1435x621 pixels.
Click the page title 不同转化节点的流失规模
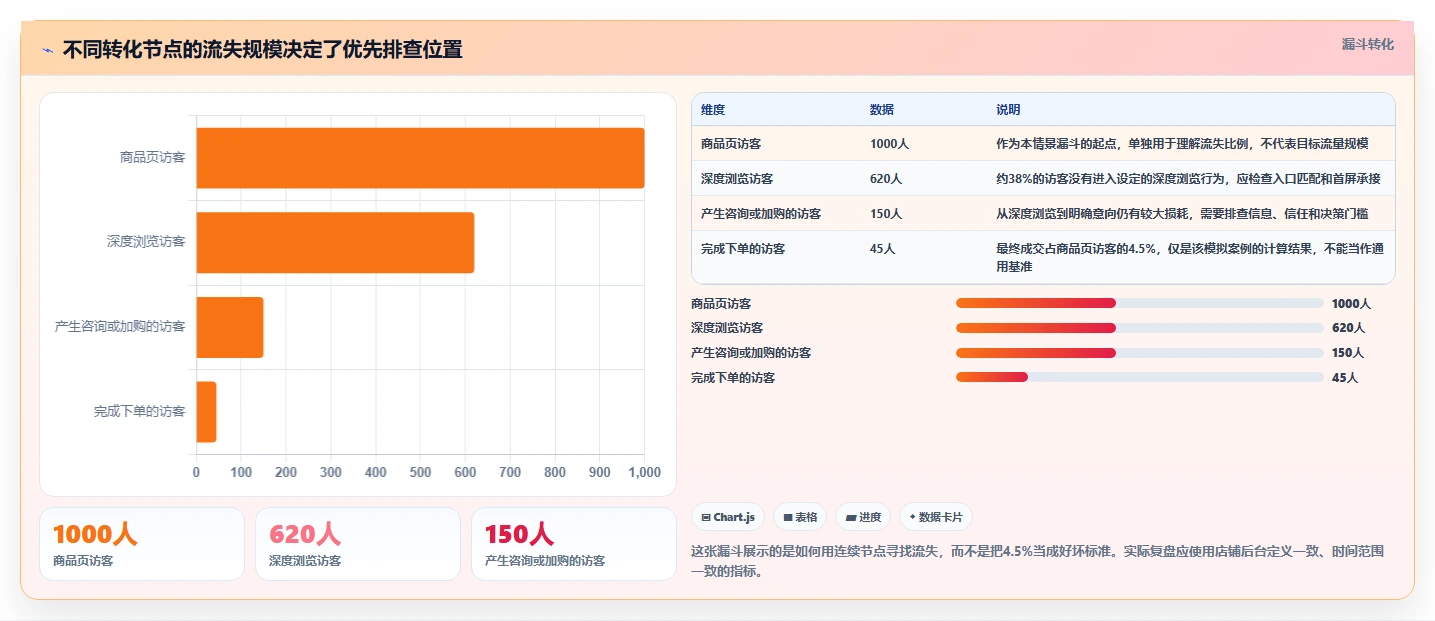click(262, 50)
